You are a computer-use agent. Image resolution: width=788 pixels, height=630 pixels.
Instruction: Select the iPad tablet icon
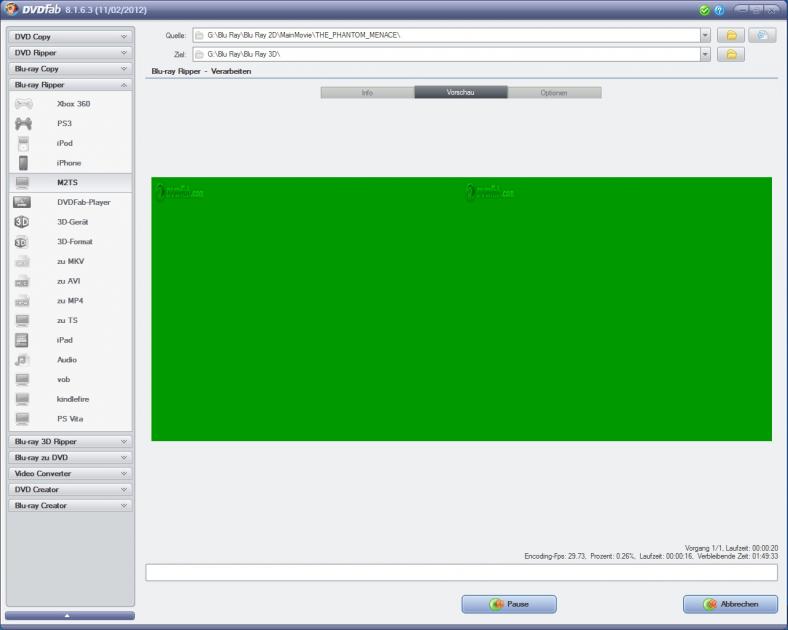pyautogui.click(x=22, y=340)
